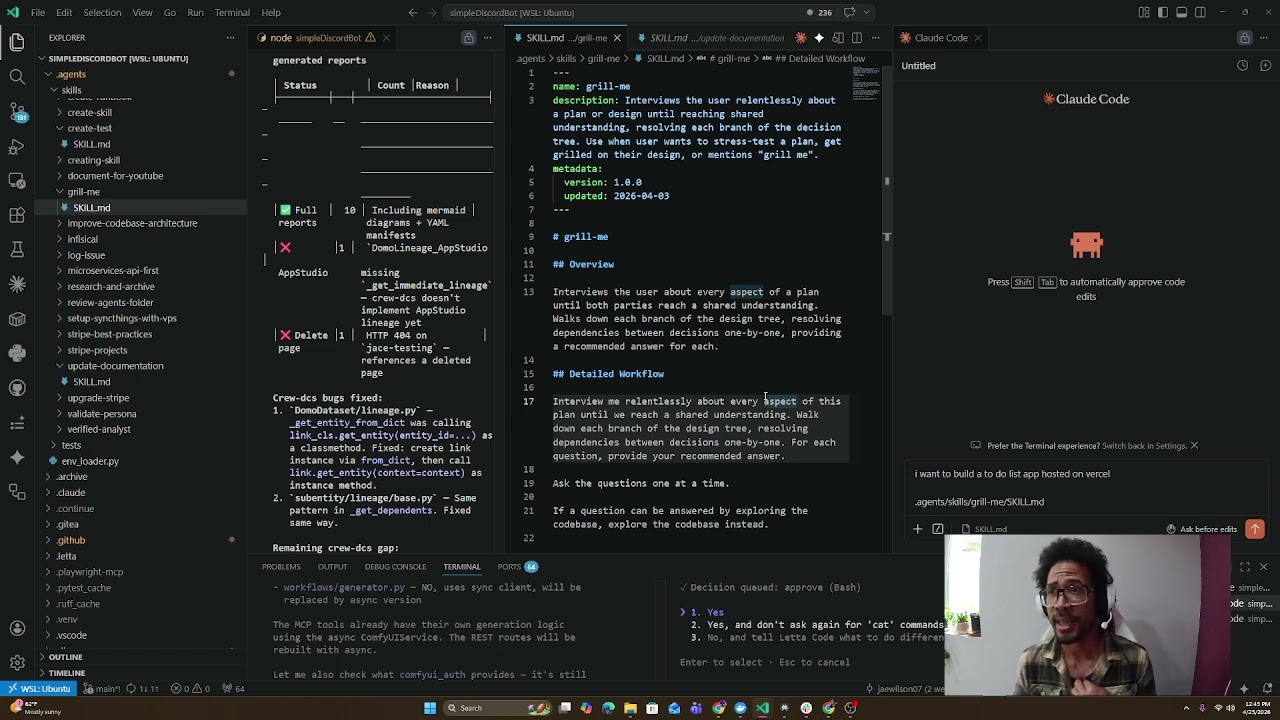The image size is (1280, 720).
Task: Close the node simpleDiscordBot tab
Action: tap(386, 38)
